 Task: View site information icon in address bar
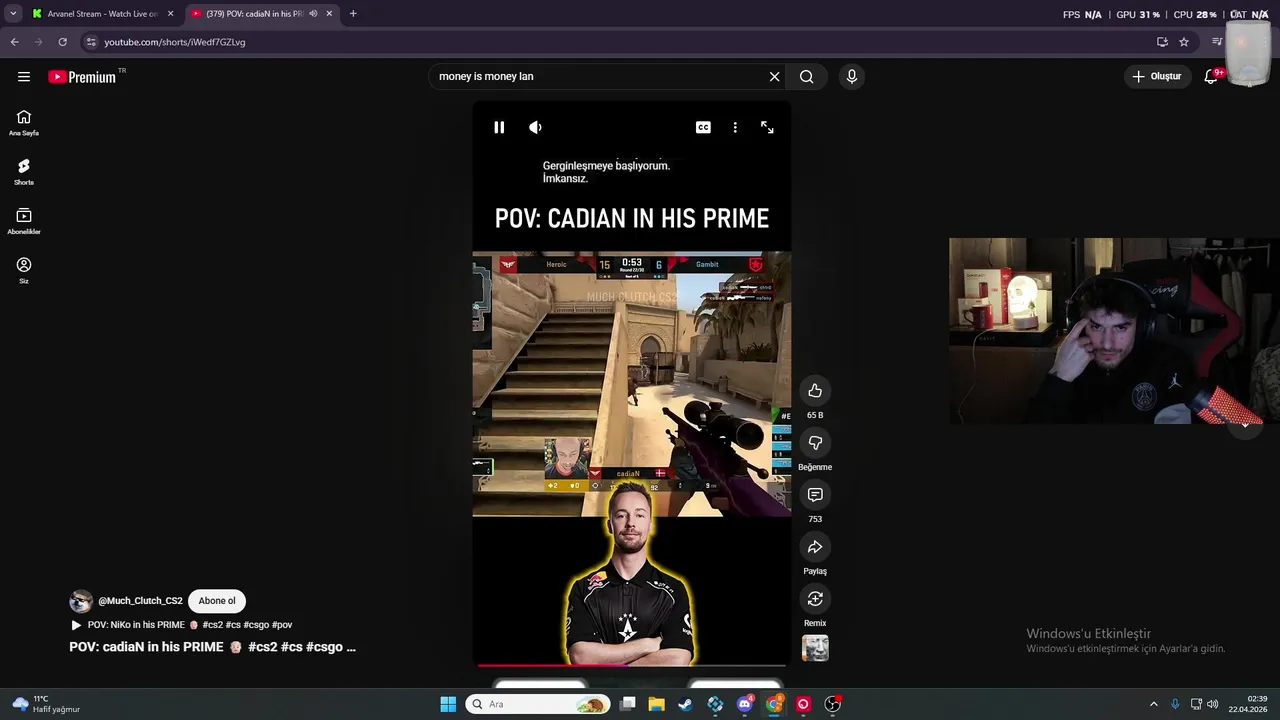point(91,42)
